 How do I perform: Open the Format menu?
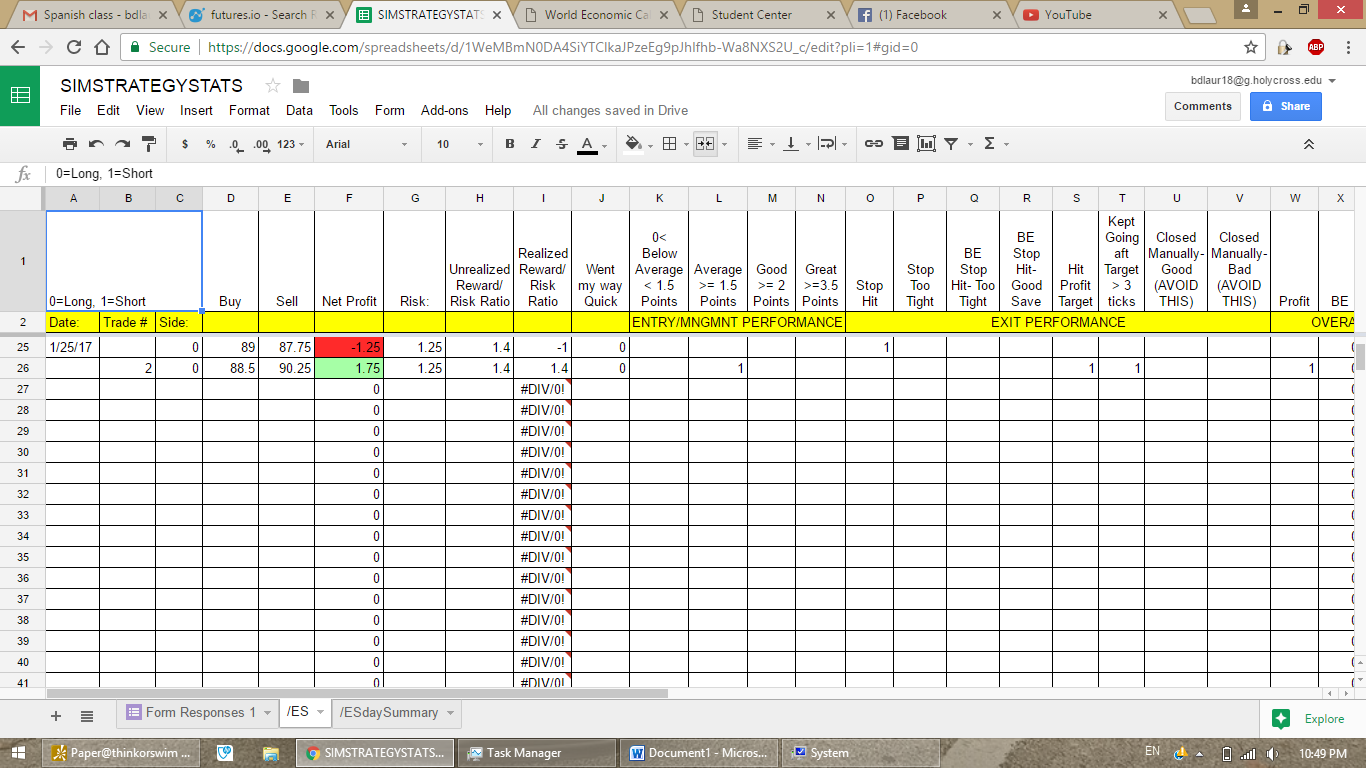coord(249,110)
